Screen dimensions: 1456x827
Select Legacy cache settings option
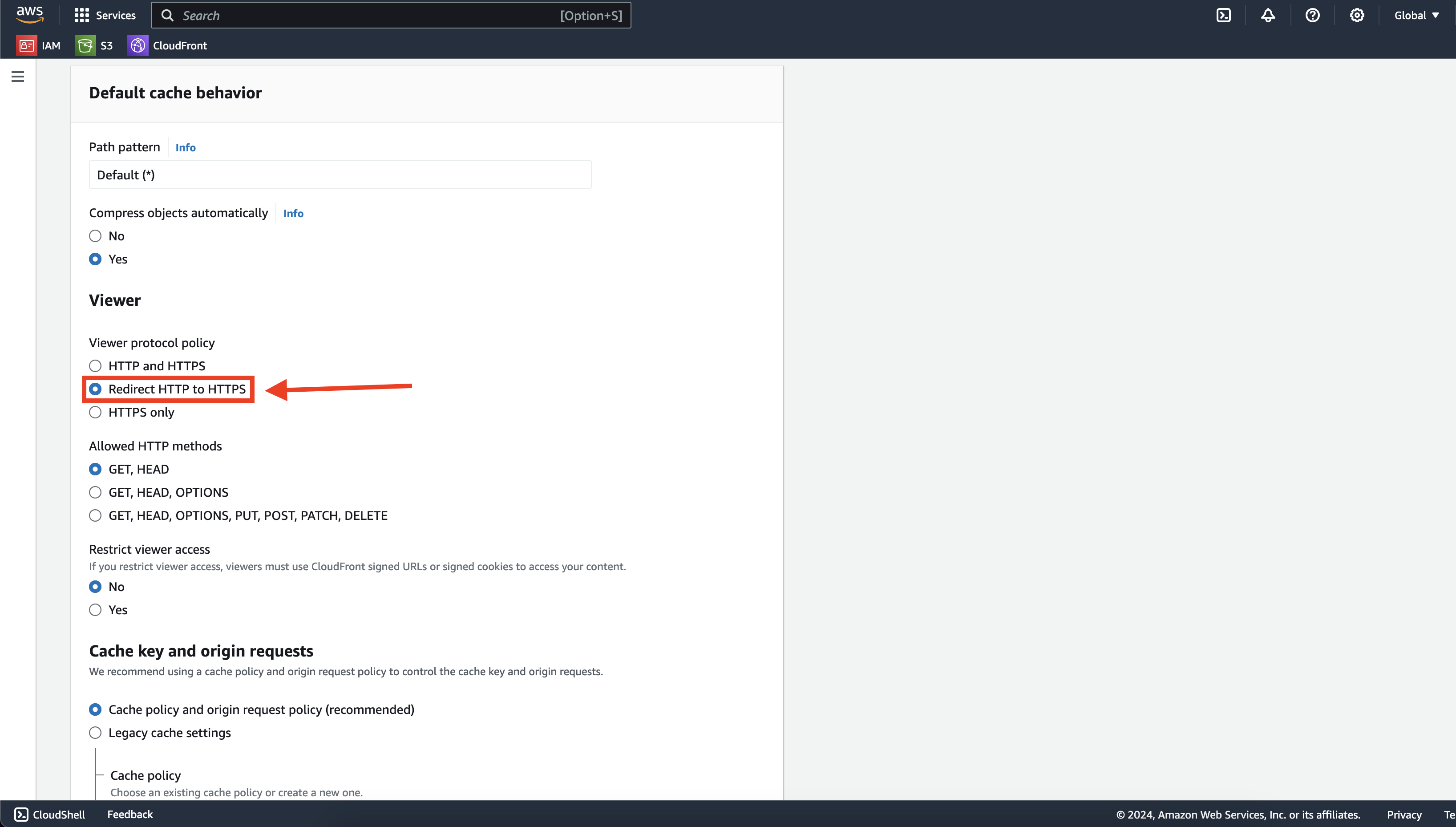click(x=95, y=732)
